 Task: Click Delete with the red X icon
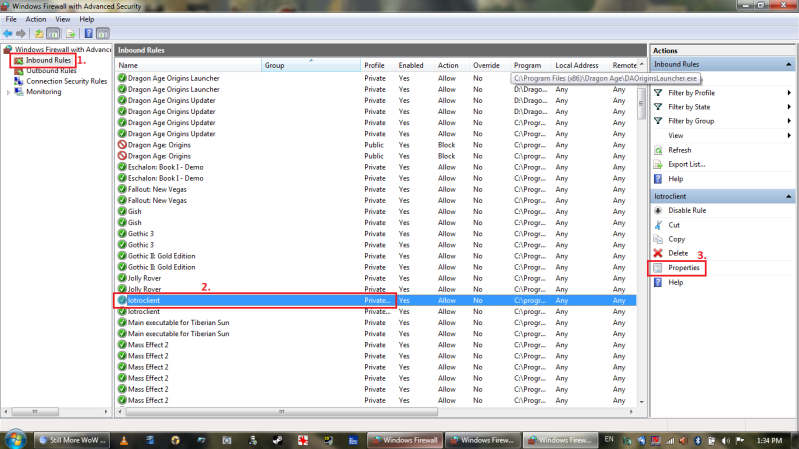tap(678, 253)
